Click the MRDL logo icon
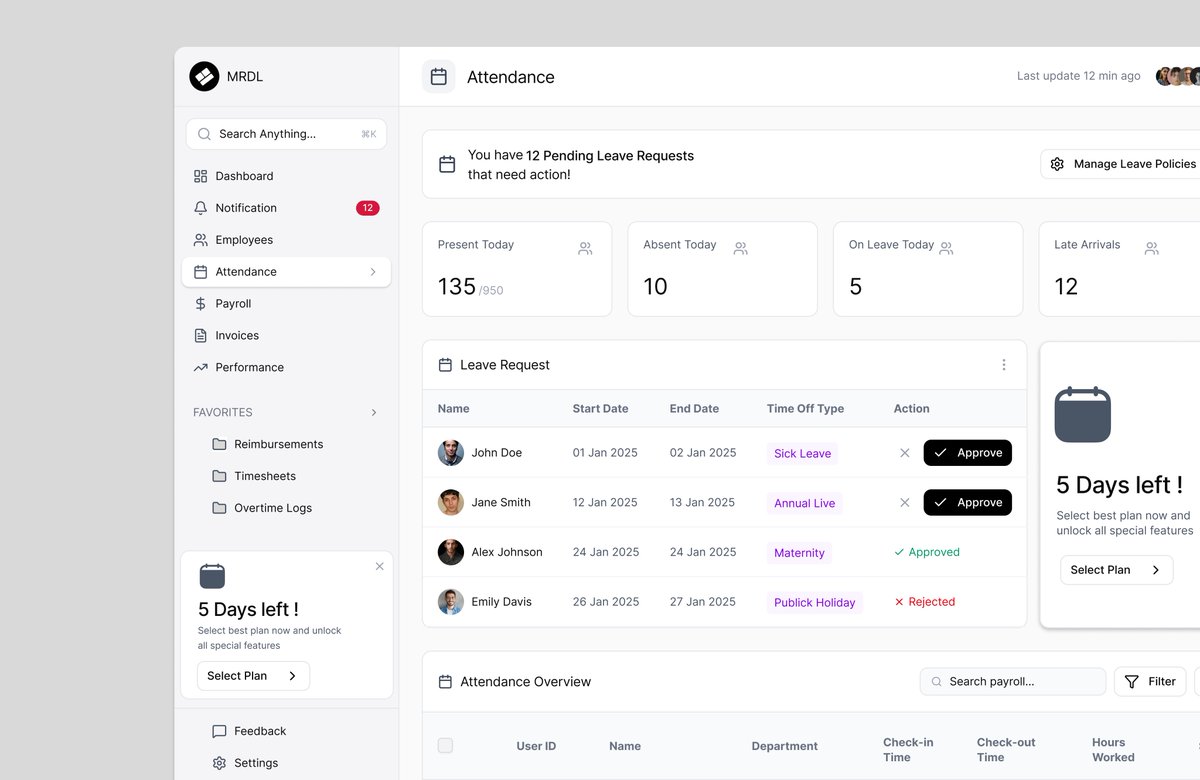 204,76
